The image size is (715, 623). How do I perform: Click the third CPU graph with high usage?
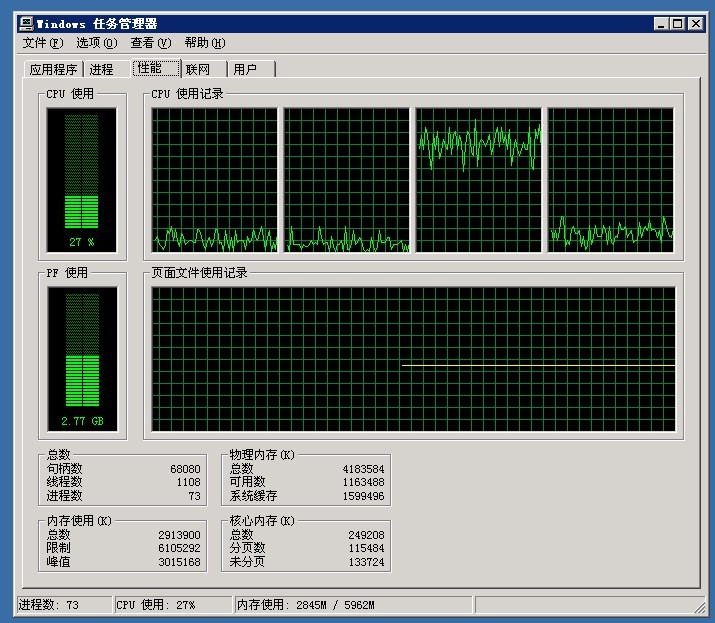tap(478, 180)
